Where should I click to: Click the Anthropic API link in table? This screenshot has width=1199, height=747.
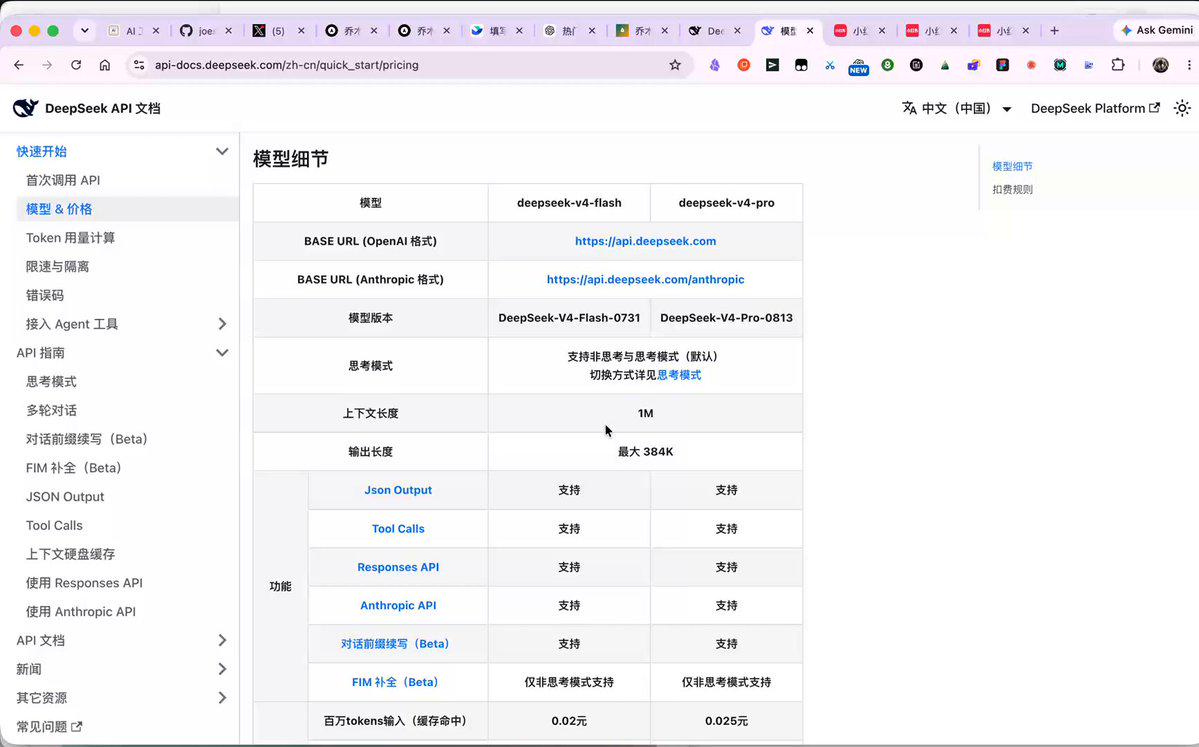(398, 605)
